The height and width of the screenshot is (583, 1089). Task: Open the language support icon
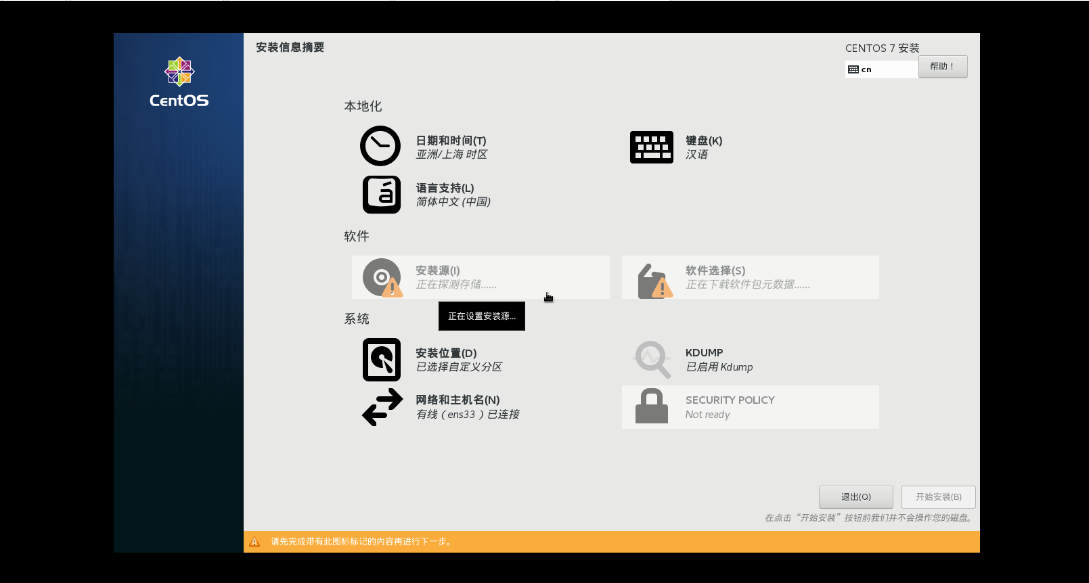pyautogui.click(x=381, y=194)
